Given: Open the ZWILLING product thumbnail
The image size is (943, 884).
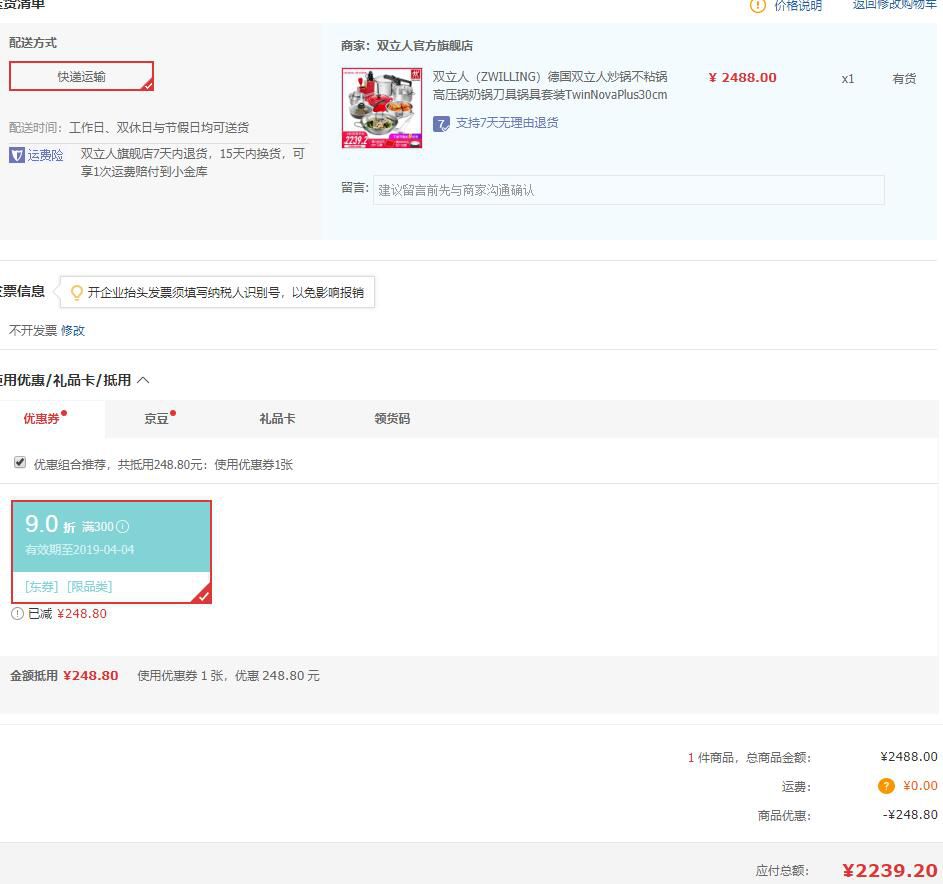Looking at the screenshot, I should (381, 108).
